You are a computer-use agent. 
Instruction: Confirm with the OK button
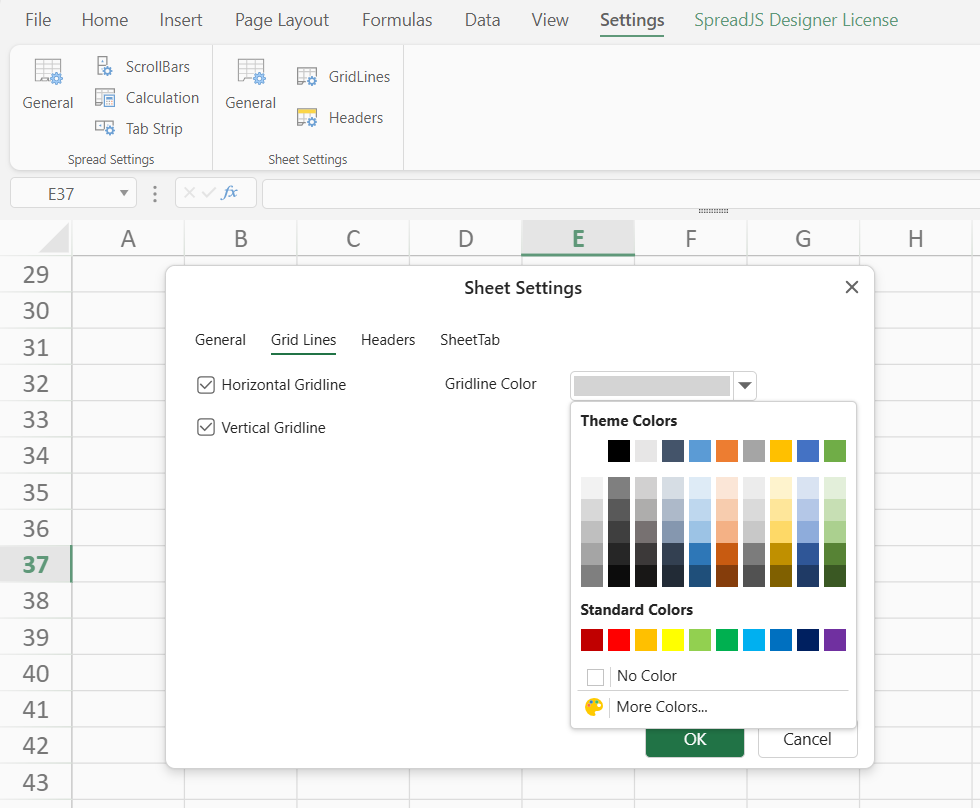pyautogui.click(x=694, y=741)
